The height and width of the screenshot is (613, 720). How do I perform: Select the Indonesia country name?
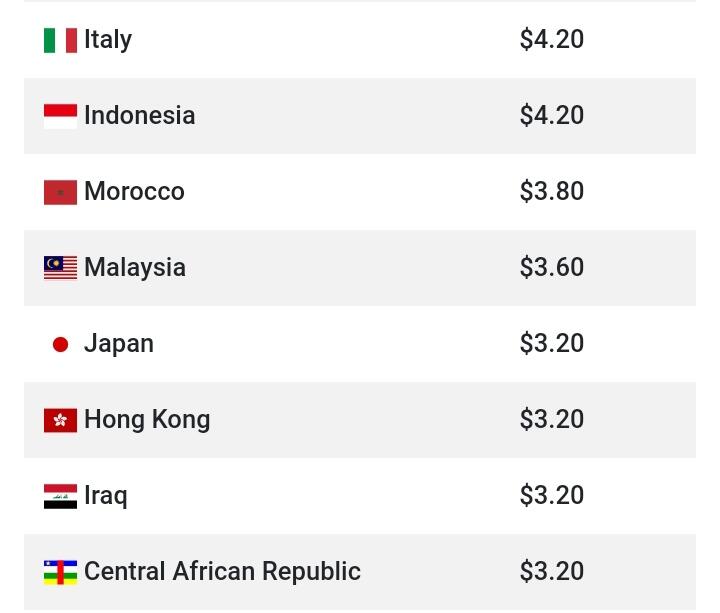coord(139,115)
